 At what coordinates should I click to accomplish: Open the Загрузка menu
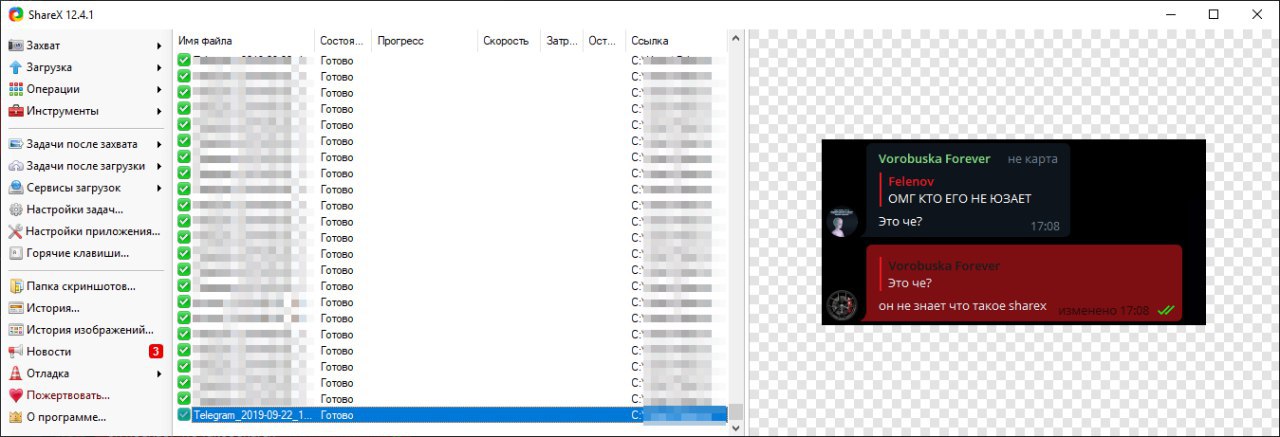coord(85,68)
